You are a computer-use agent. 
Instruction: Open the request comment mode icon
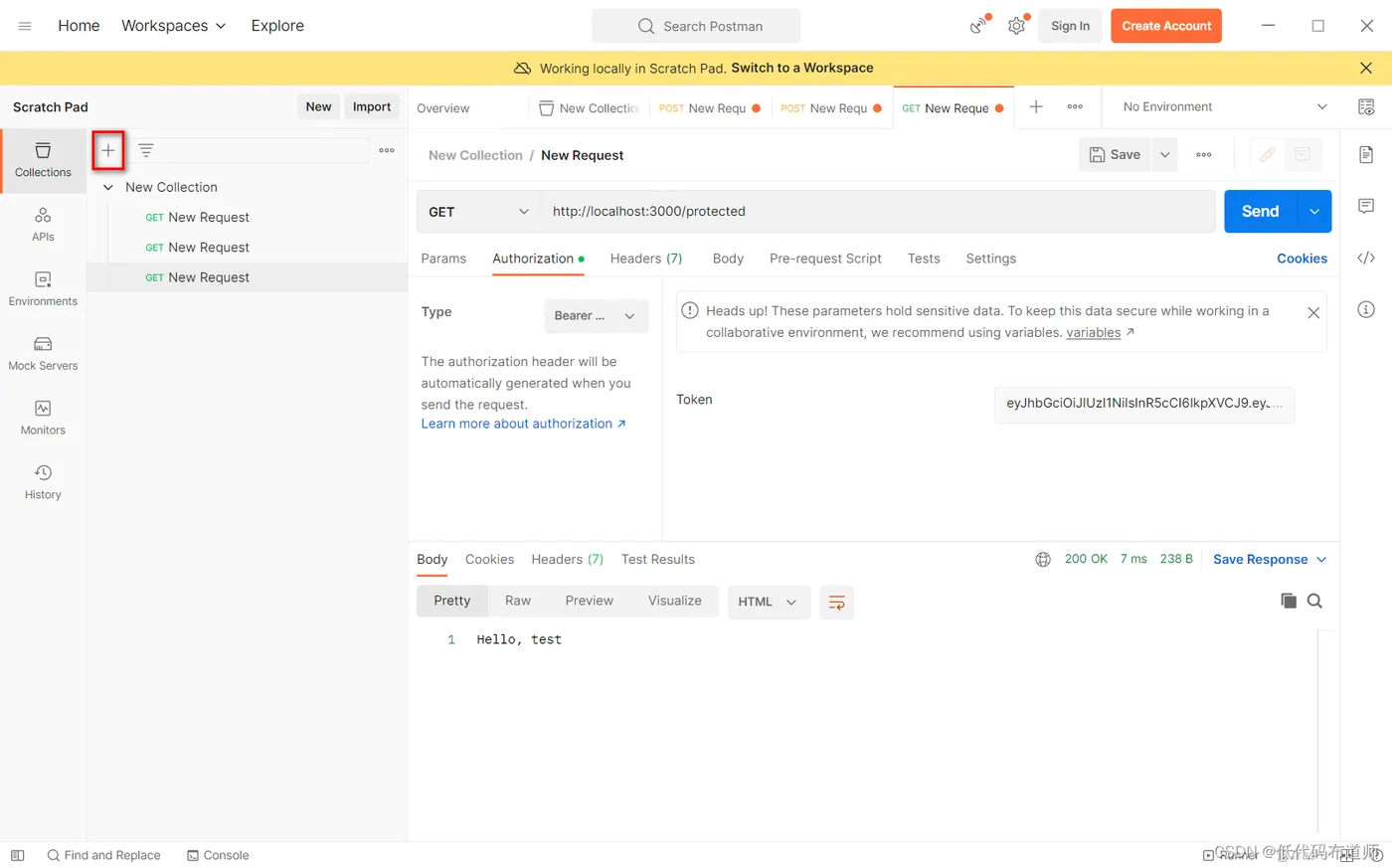pos(1303,155)
